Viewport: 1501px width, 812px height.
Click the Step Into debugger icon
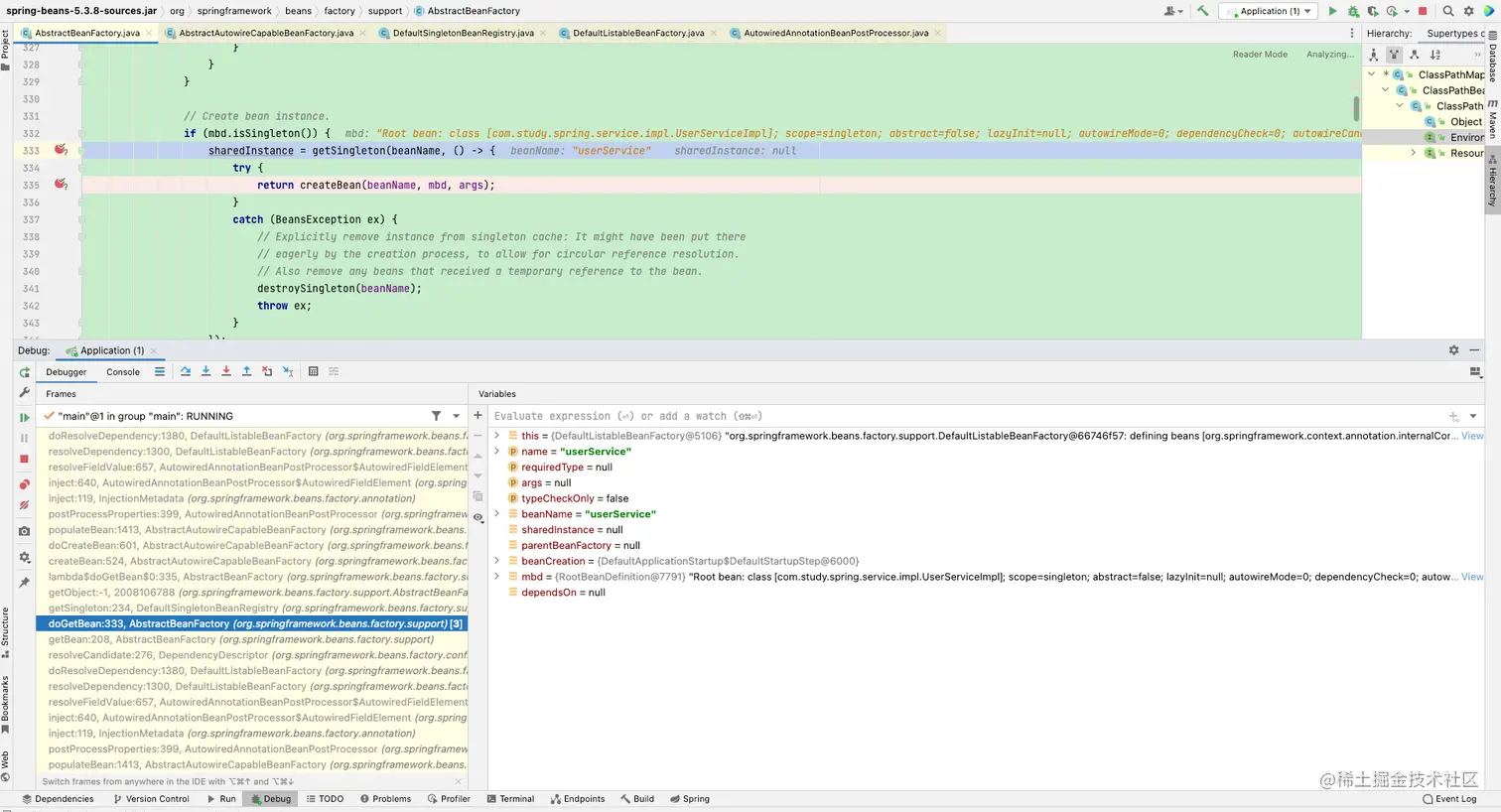point(205,371)
